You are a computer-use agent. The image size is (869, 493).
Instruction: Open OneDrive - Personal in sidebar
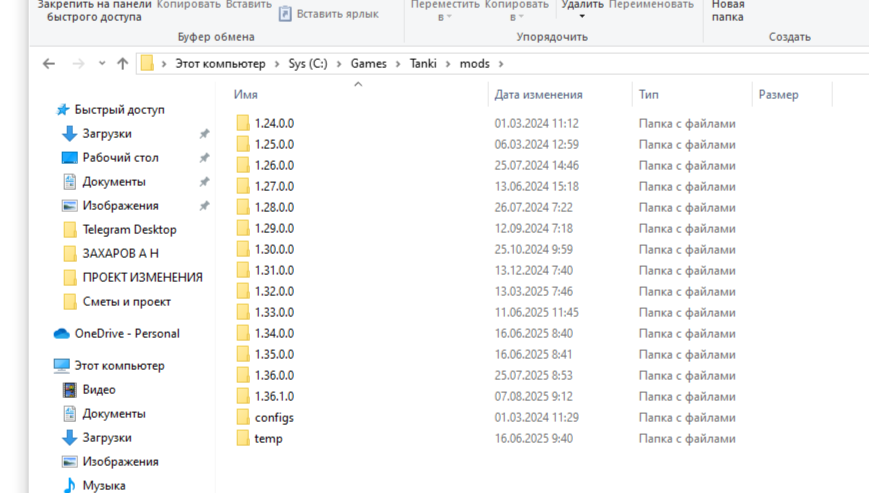pyautogui.click(x=126, y=334)
